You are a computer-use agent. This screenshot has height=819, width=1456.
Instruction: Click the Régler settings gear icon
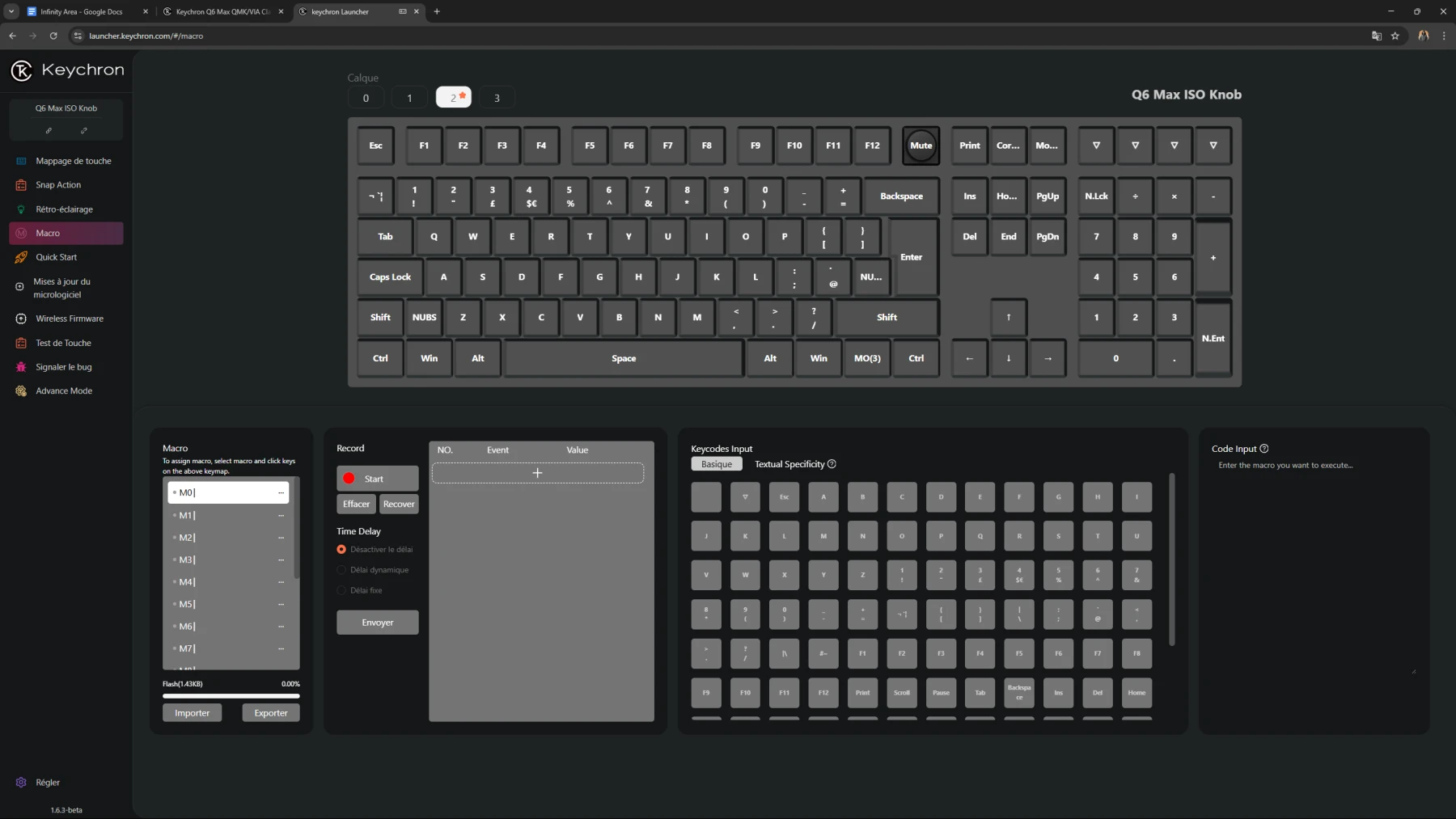21,783
